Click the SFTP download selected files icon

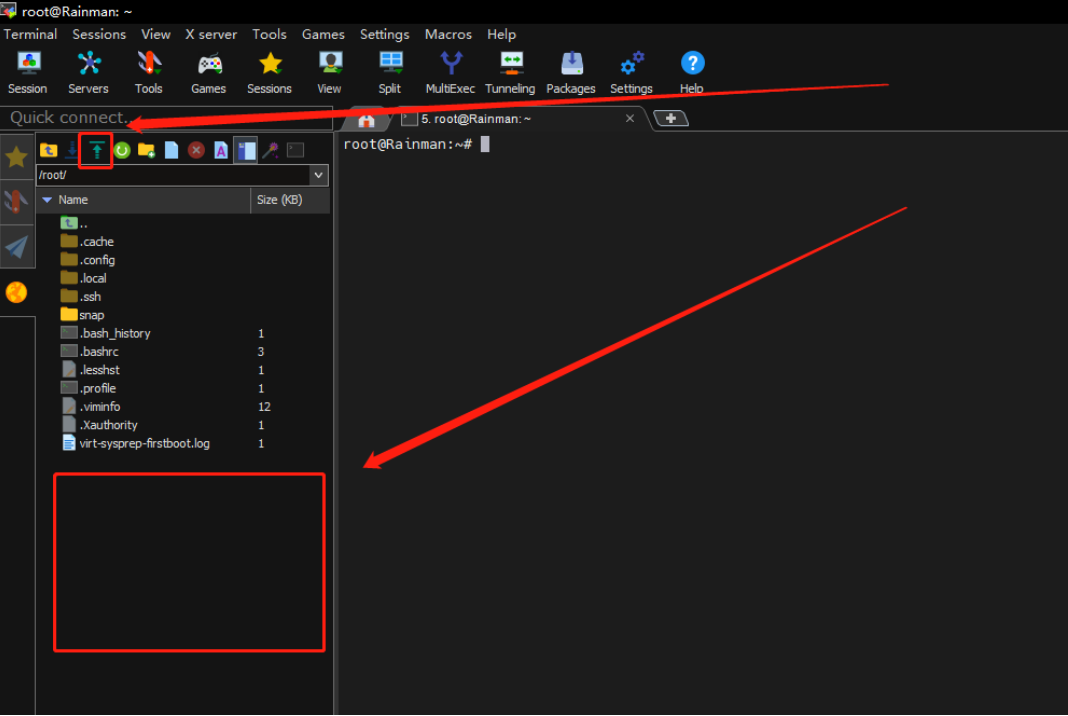point(71,150)
